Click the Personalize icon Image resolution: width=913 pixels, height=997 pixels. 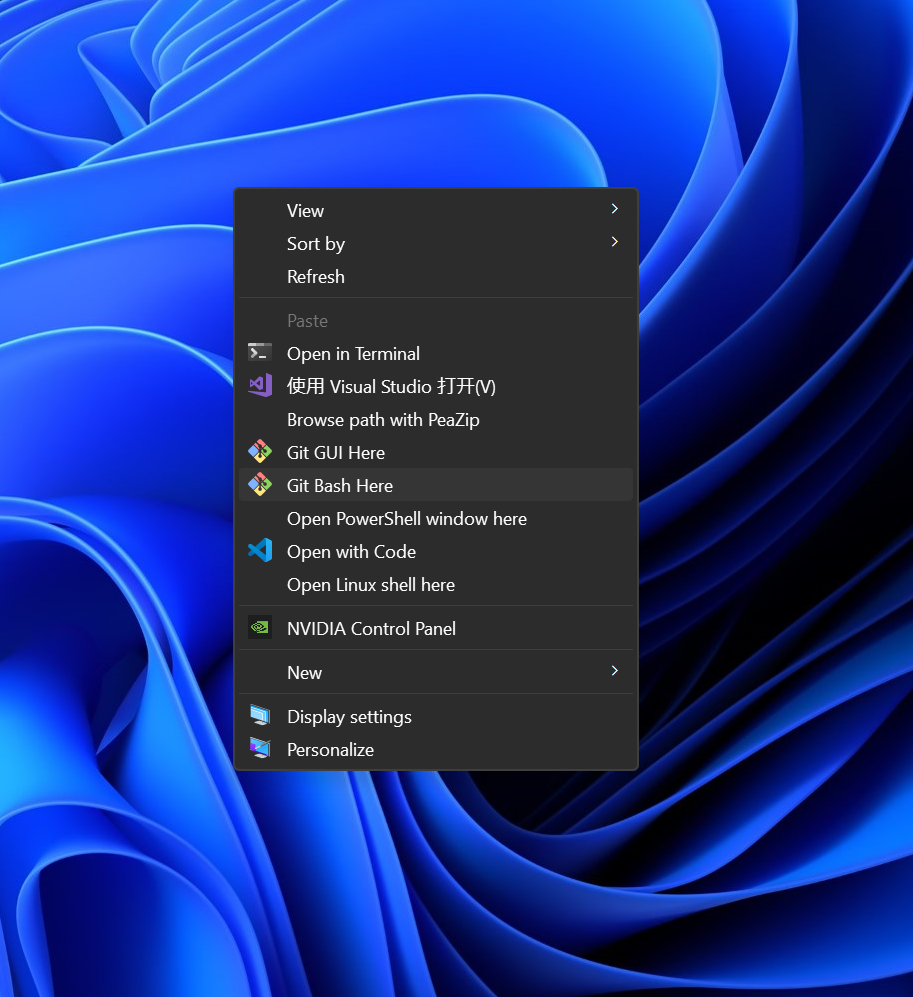260,749
